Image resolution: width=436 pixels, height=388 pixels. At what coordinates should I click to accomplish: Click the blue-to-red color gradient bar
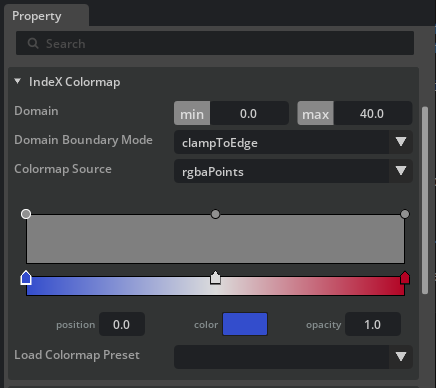[216, 286]
